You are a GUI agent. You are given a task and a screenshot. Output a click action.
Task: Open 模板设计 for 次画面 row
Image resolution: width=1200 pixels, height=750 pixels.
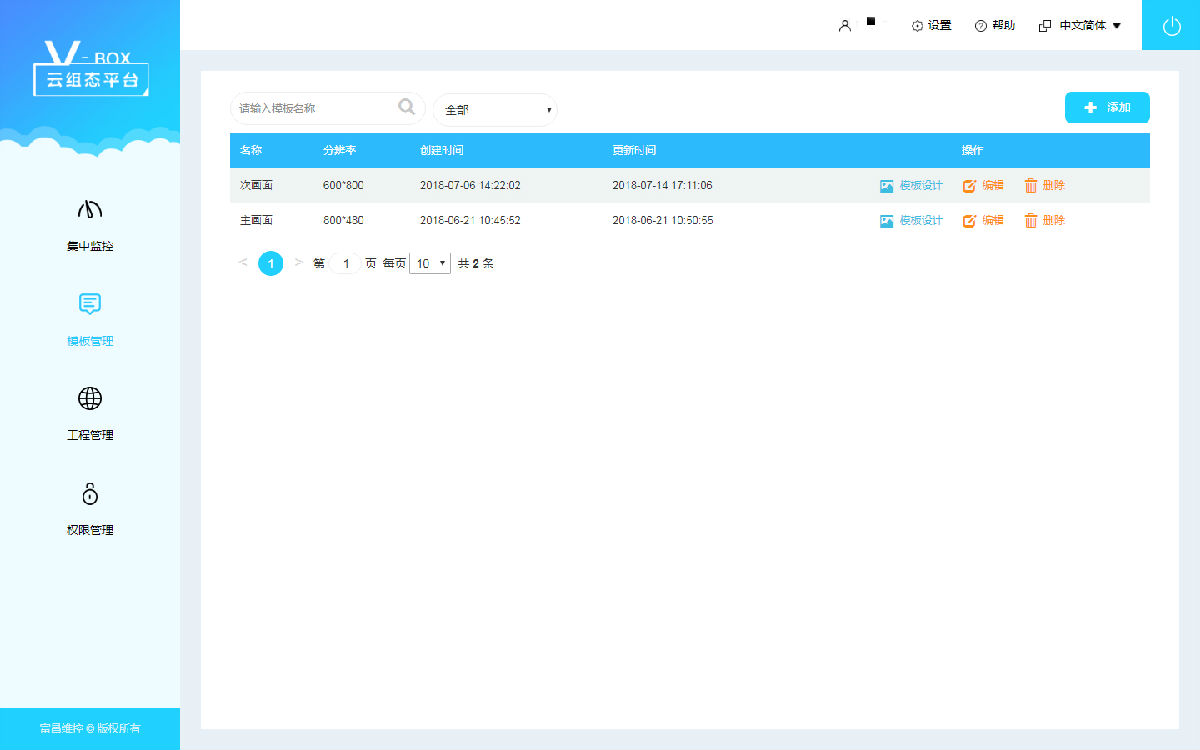point(911,186)
